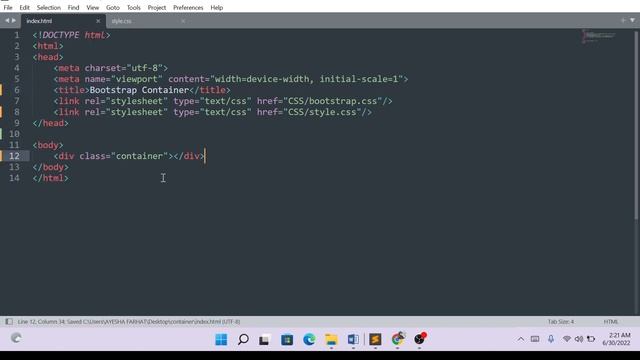The width and height of the screenshot is (640, 360).
Task: Open the clock showing 2:21 AM
Action: pyautogui.click(x=616, y=339)
